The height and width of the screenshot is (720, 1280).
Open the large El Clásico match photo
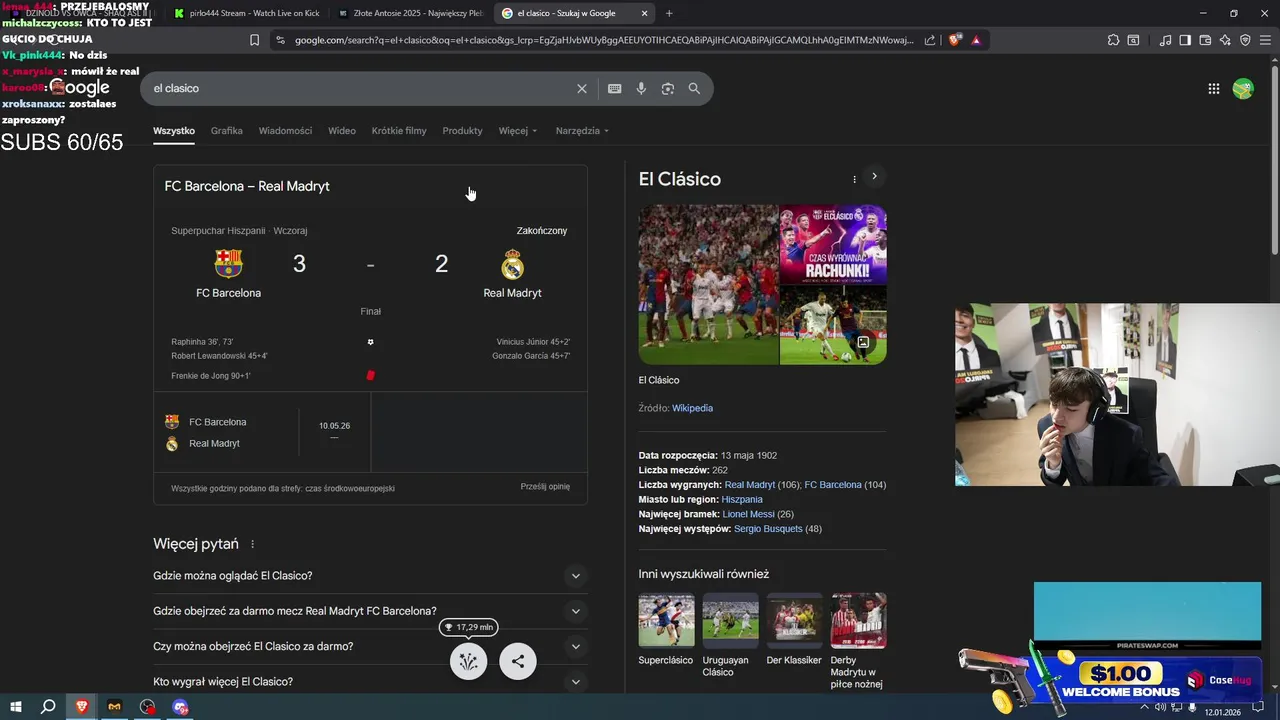[708, 285]
